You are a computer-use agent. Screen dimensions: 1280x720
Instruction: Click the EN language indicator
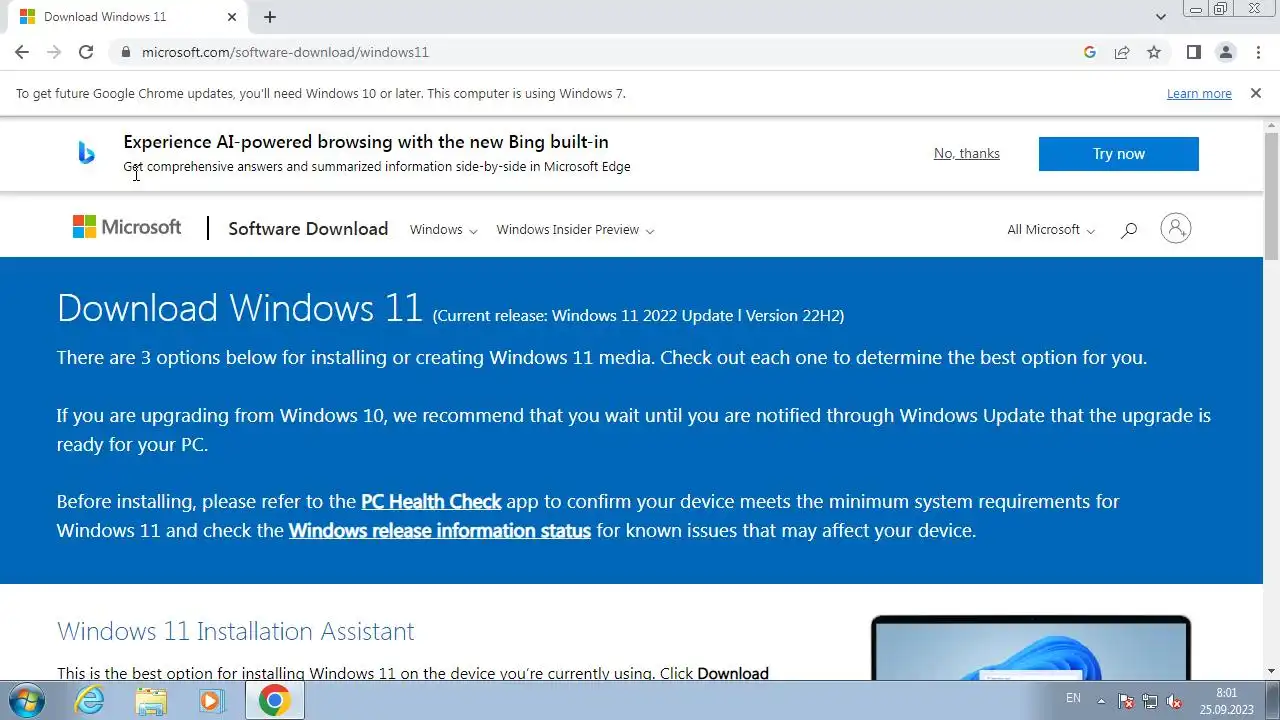click(1073, 698)
